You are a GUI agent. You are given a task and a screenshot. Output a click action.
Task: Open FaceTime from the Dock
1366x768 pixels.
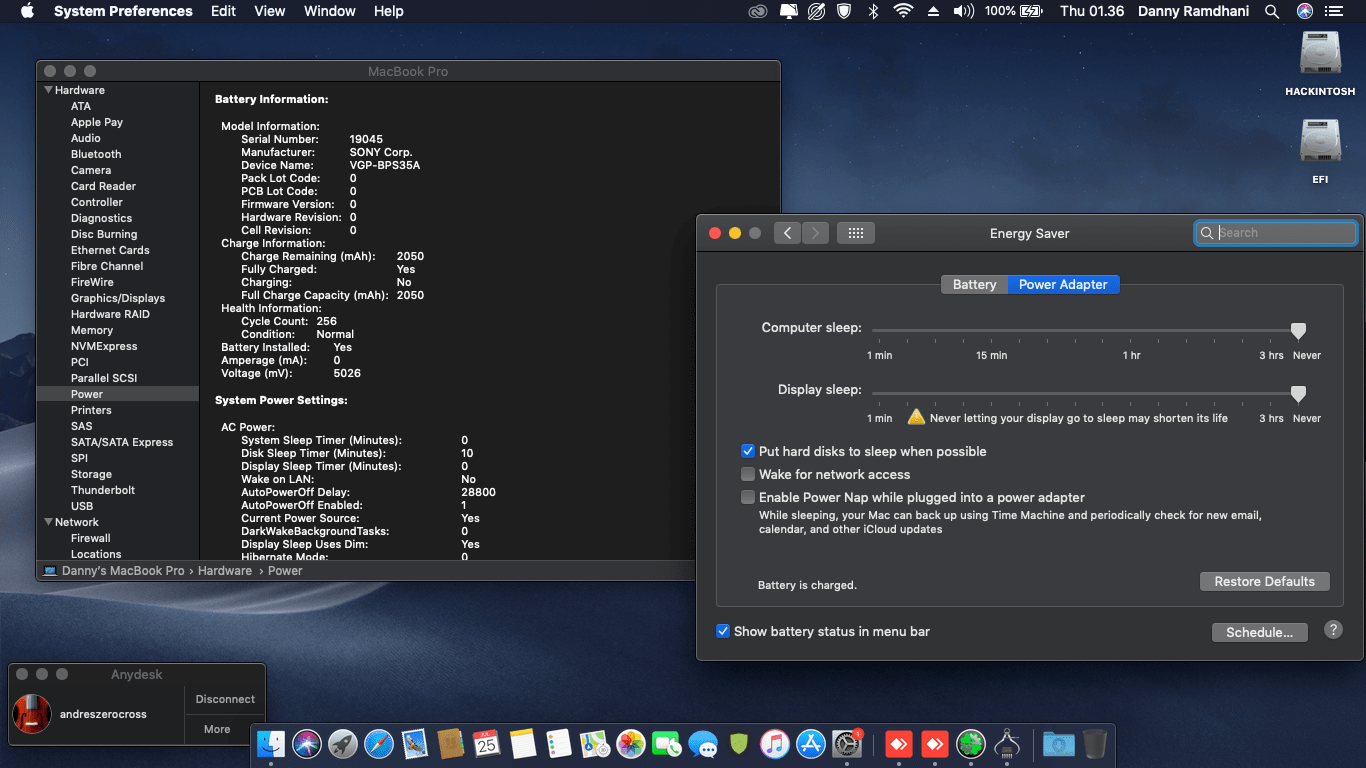667,744
